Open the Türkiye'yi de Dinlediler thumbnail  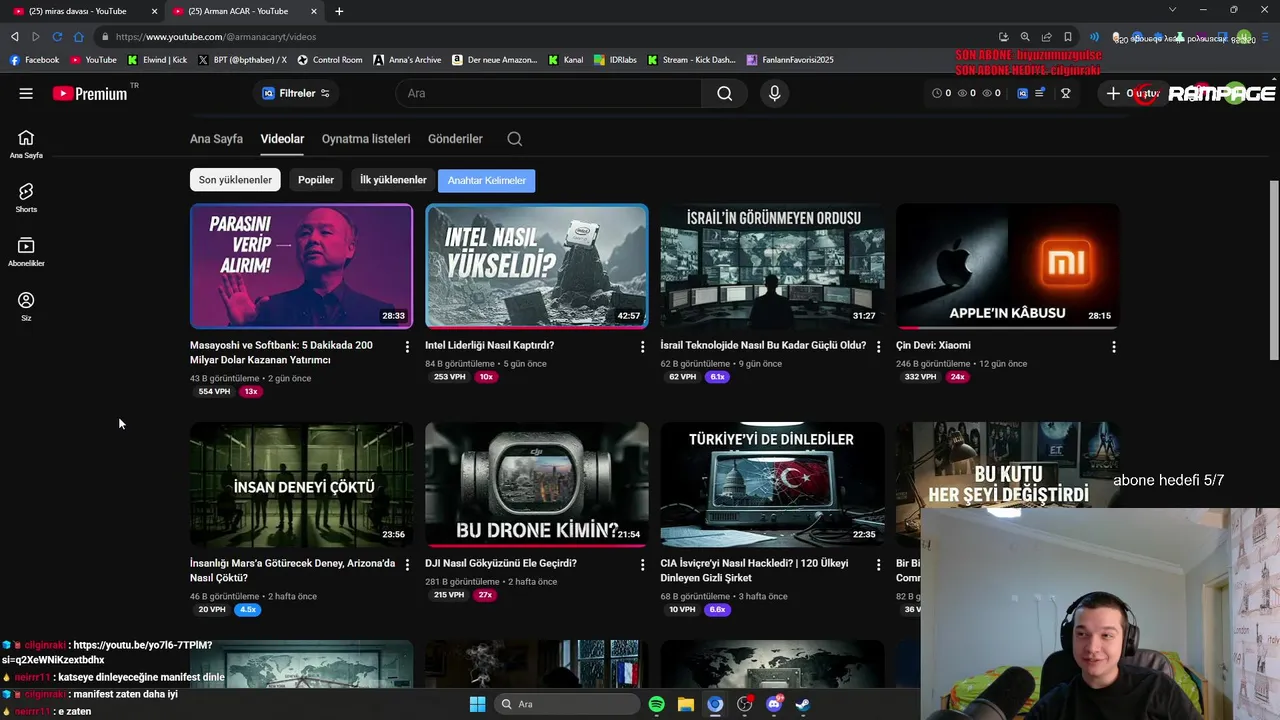(x=772, y=484)
